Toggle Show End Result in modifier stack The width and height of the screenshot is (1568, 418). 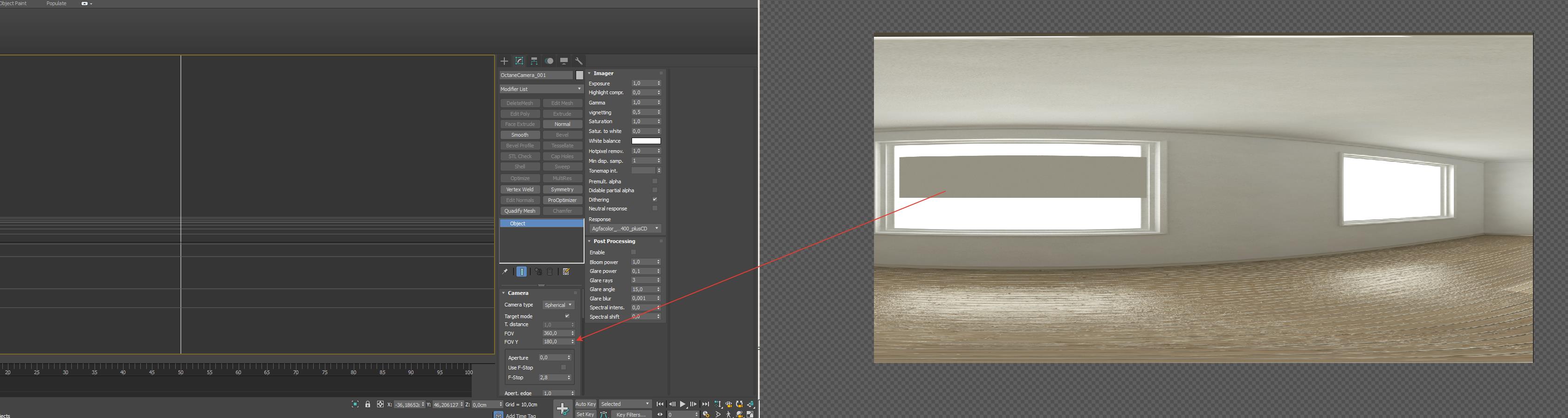pos(522,272)
